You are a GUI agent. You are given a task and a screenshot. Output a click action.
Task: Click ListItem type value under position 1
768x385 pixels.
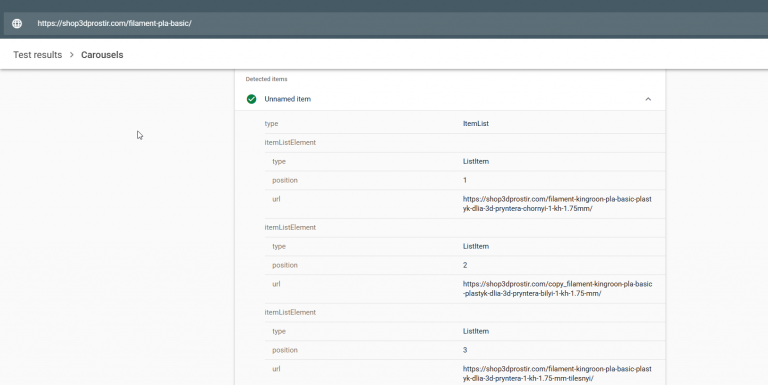pos(476,161)
